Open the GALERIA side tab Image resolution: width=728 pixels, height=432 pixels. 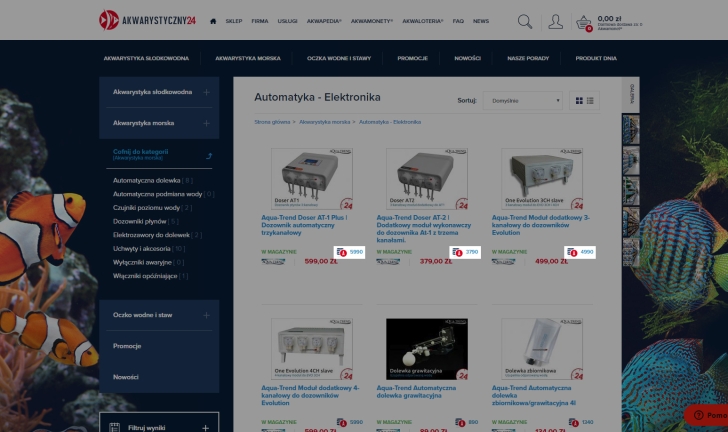[631, 94]
